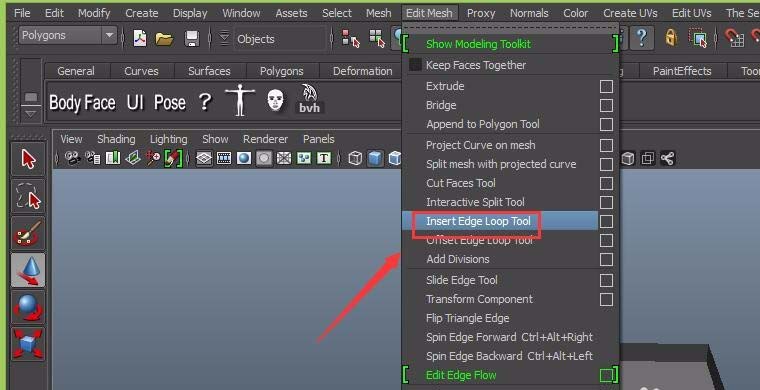Activate the Select tool arrow in toolbox
The width and height of the screenshot is (760, 390).
coord(28,159)
